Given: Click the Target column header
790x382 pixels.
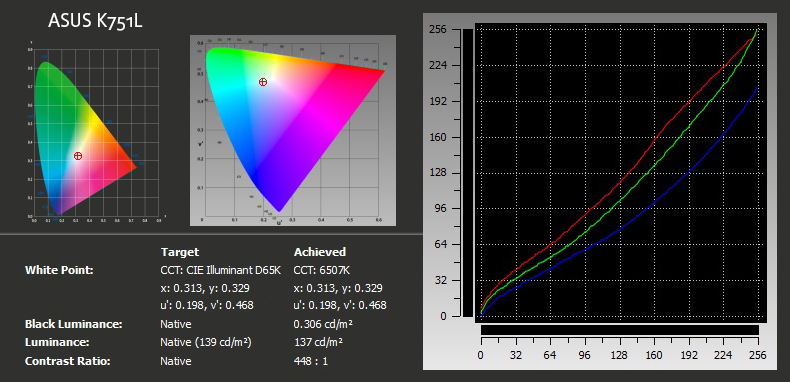Looking at the screenshot, I should (x=180, y=252).
